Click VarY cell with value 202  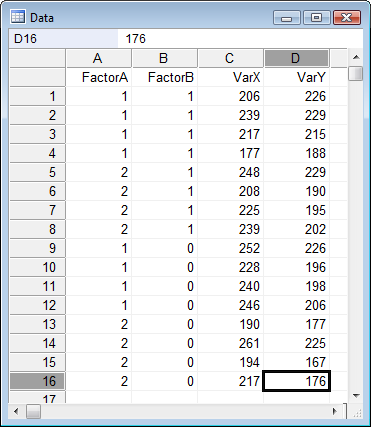297,229
